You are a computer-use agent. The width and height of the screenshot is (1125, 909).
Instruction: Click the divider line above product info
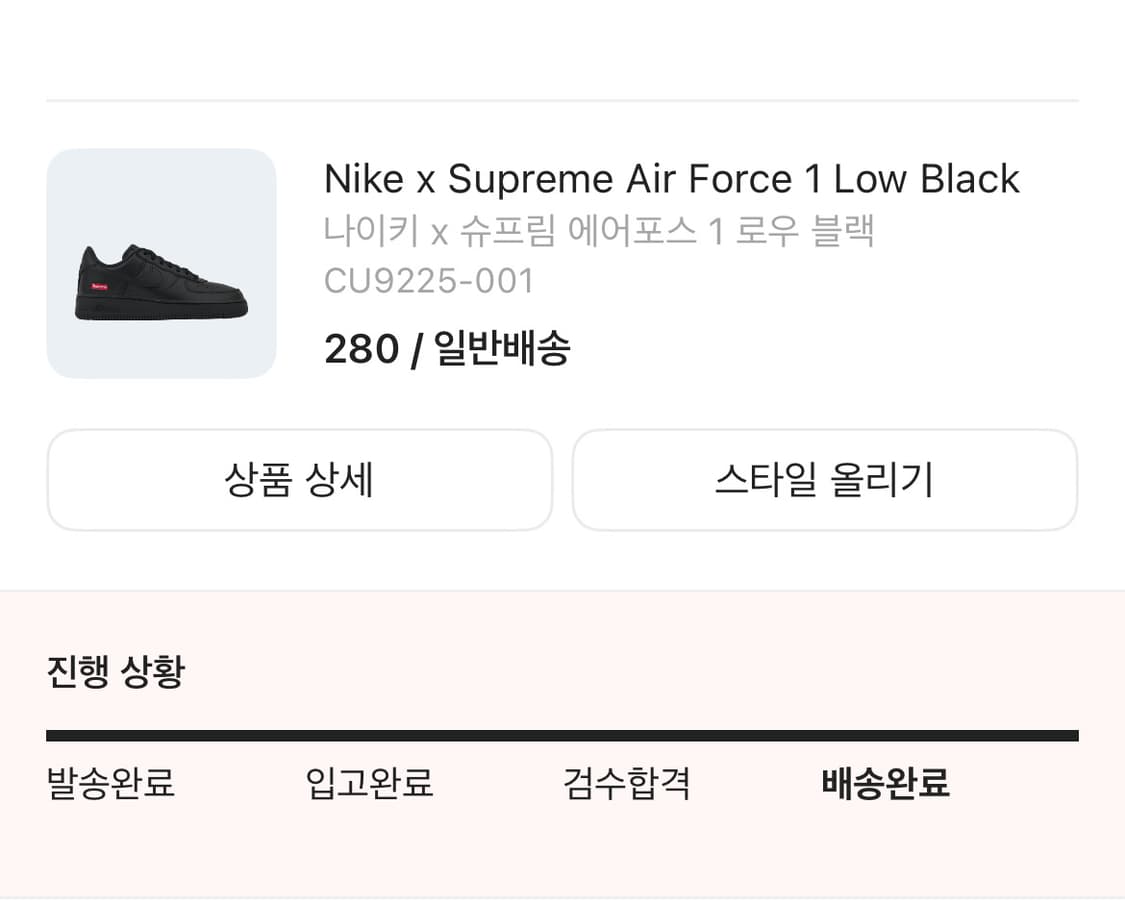562,101
